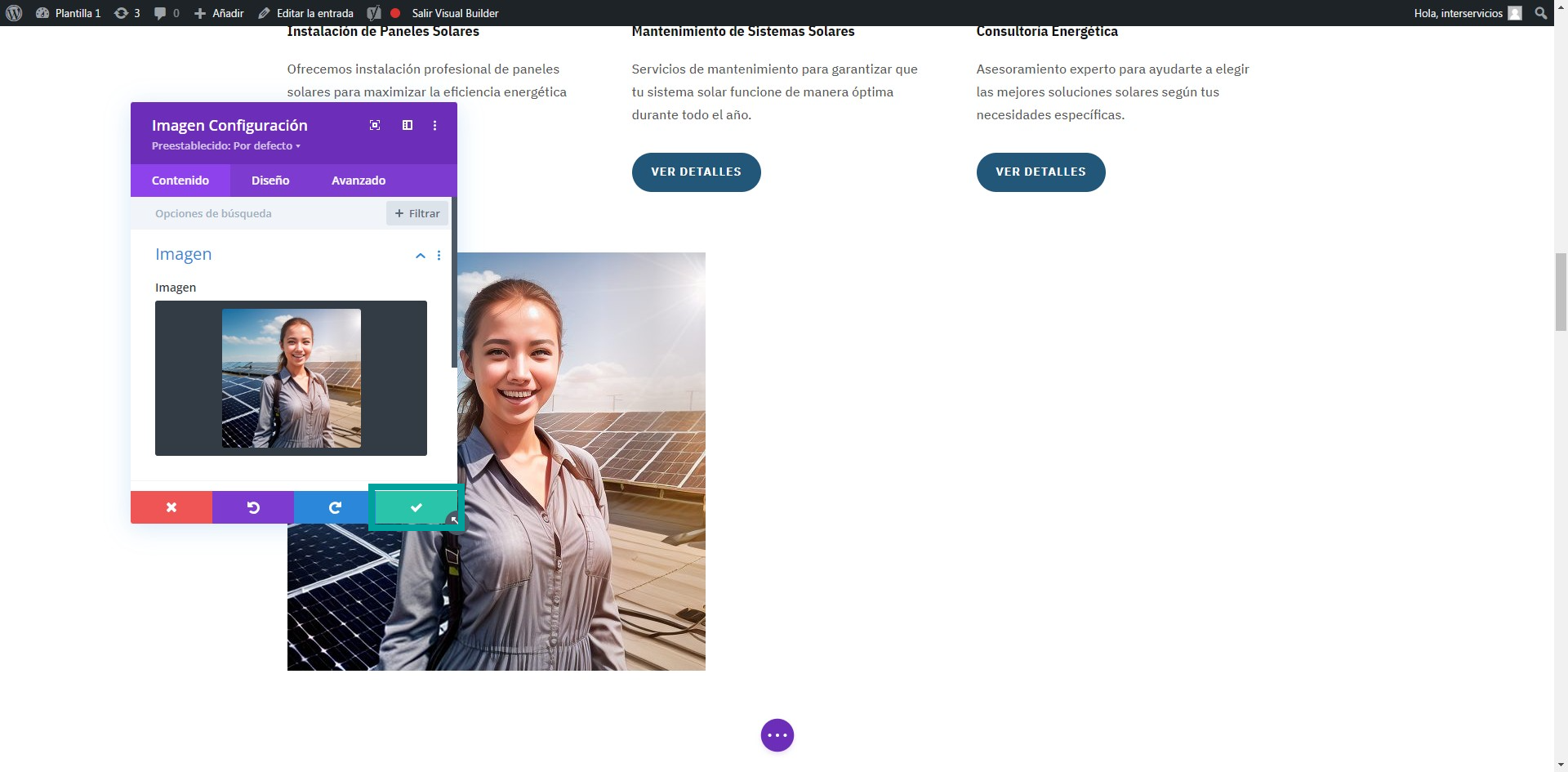View the comments bubble with 0 count

tap(167, 13)
